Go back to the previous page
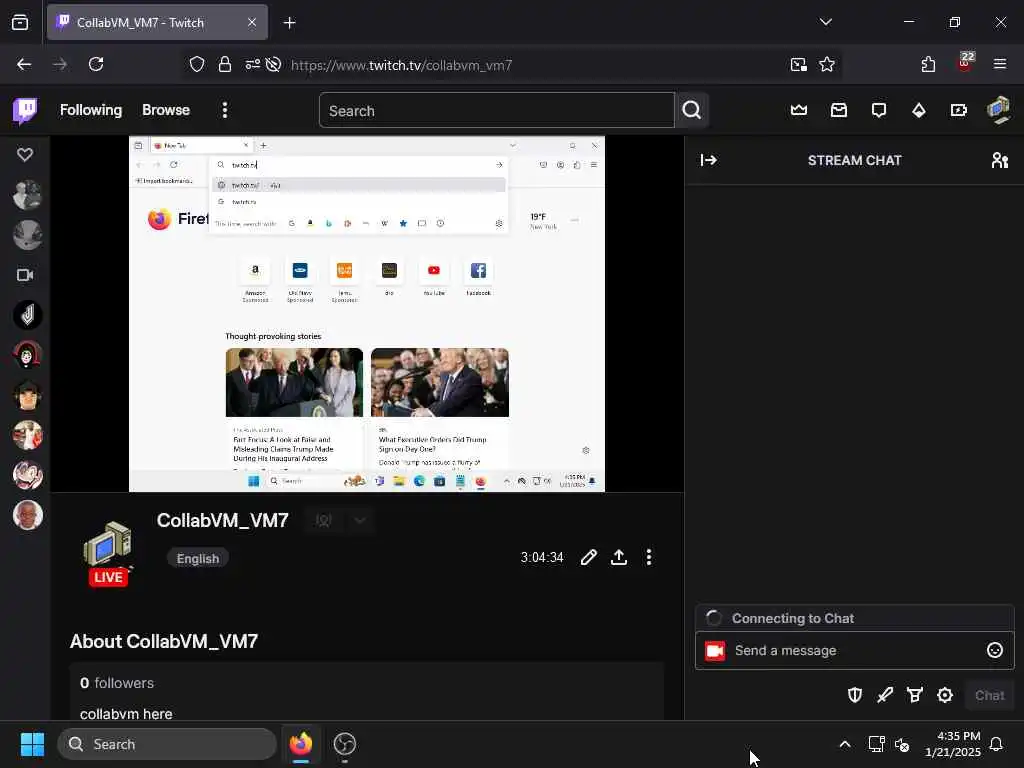Viewport: 1024px width, 768px height. [x=24, y=64]
